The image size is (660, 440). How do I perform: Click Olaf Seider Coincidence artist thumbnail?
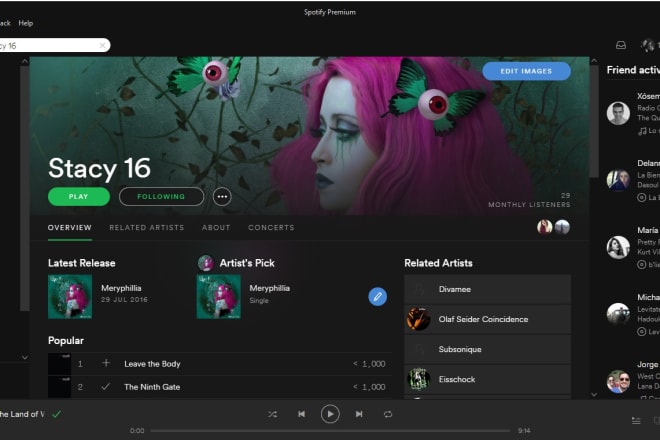click(x=418, y=319)
